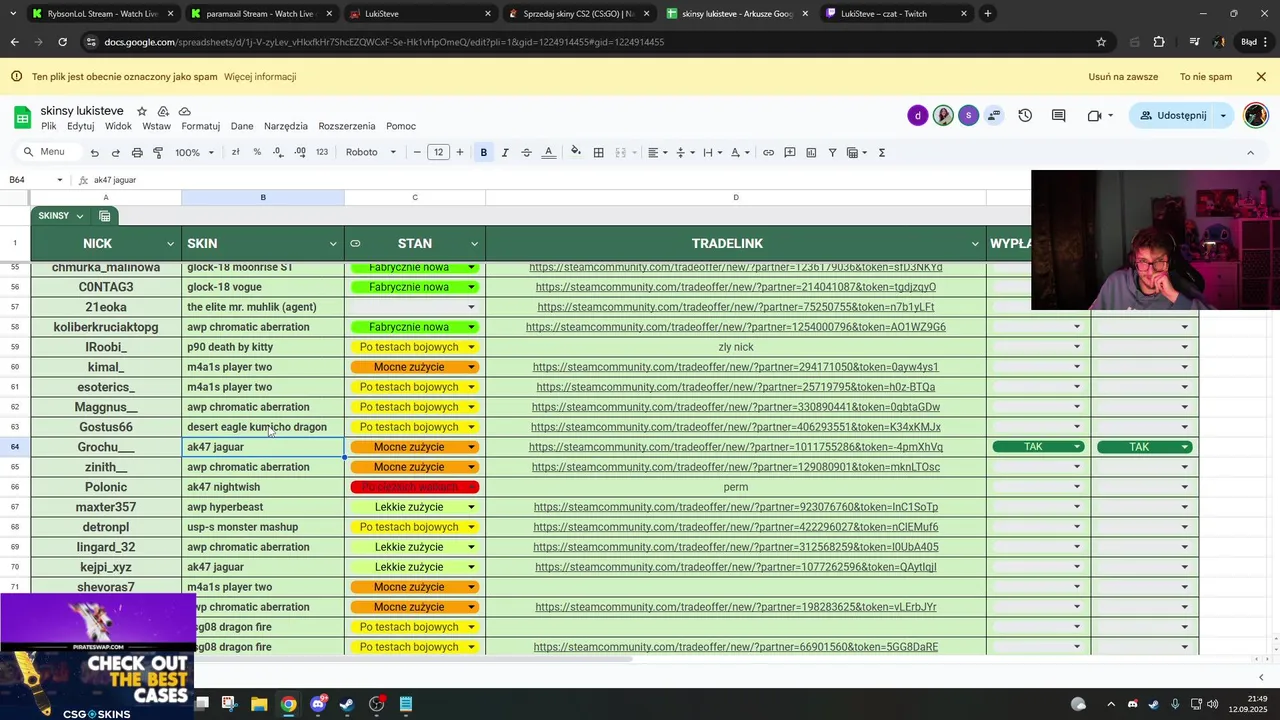Insert a chart from the toolbar

[811, 153]
